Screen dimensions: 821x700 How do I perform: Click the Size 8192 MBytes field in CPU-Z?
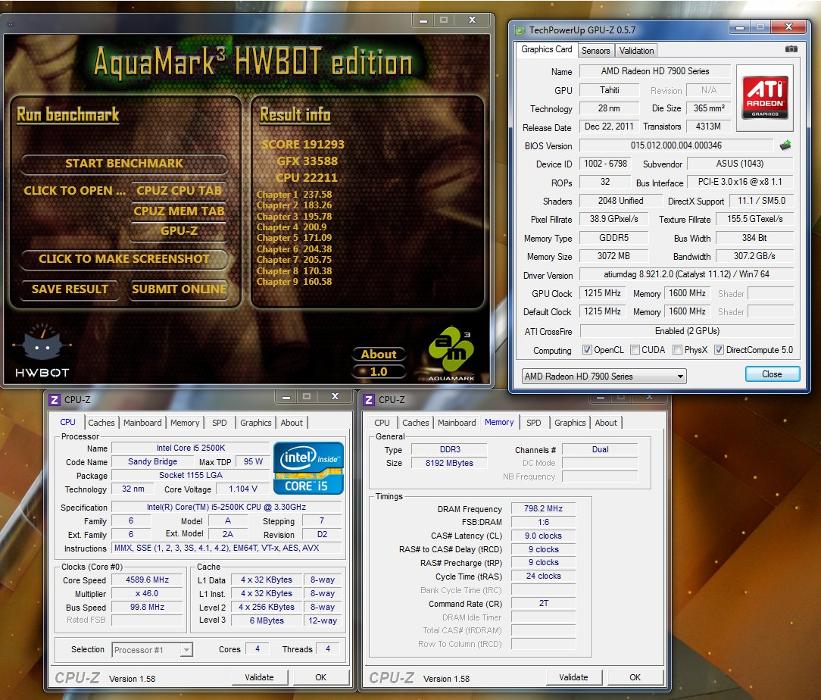pyautogui.click(x=449, y=463)
